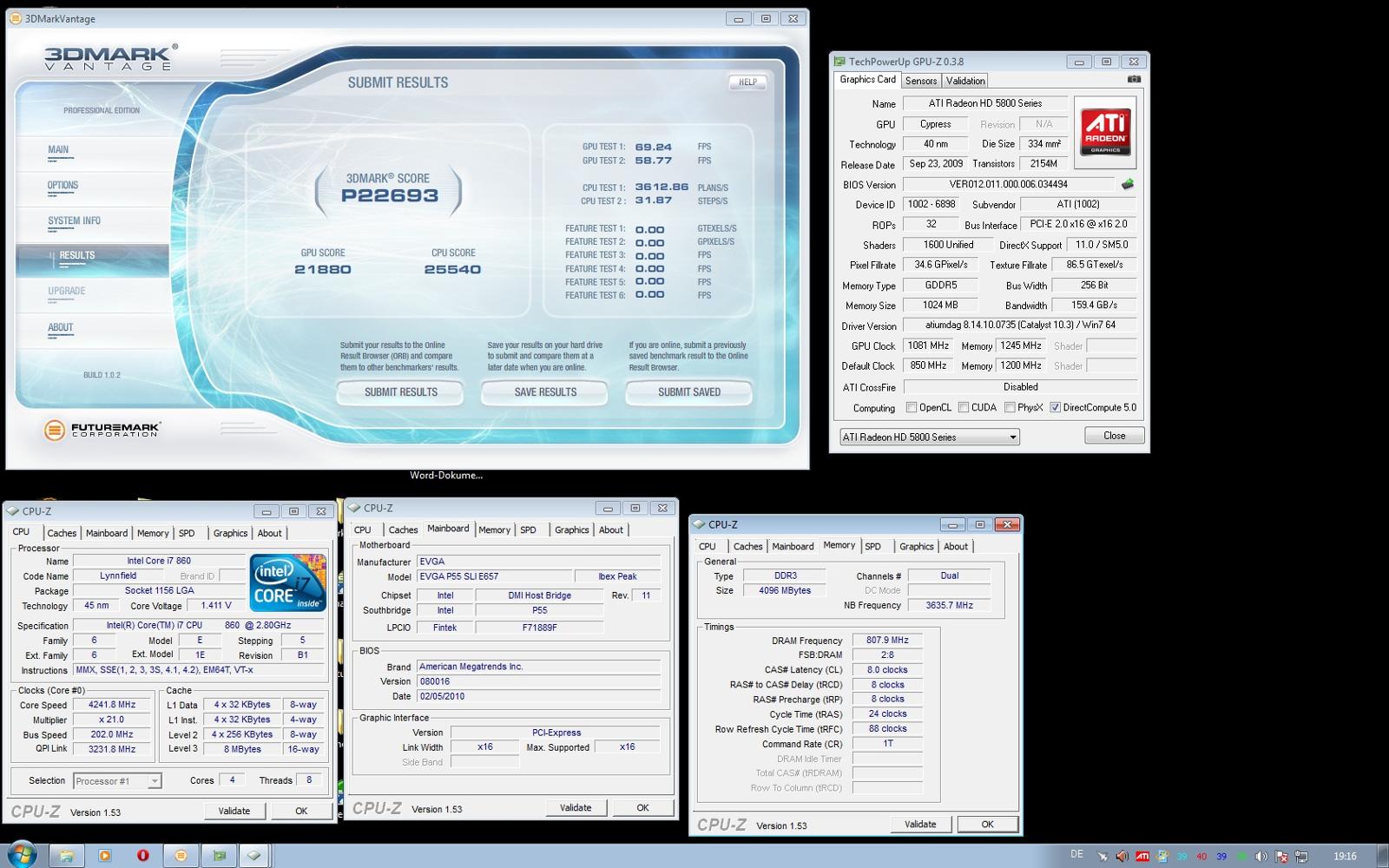Click the SAVE RESULTS button

[x=545, y=392]
